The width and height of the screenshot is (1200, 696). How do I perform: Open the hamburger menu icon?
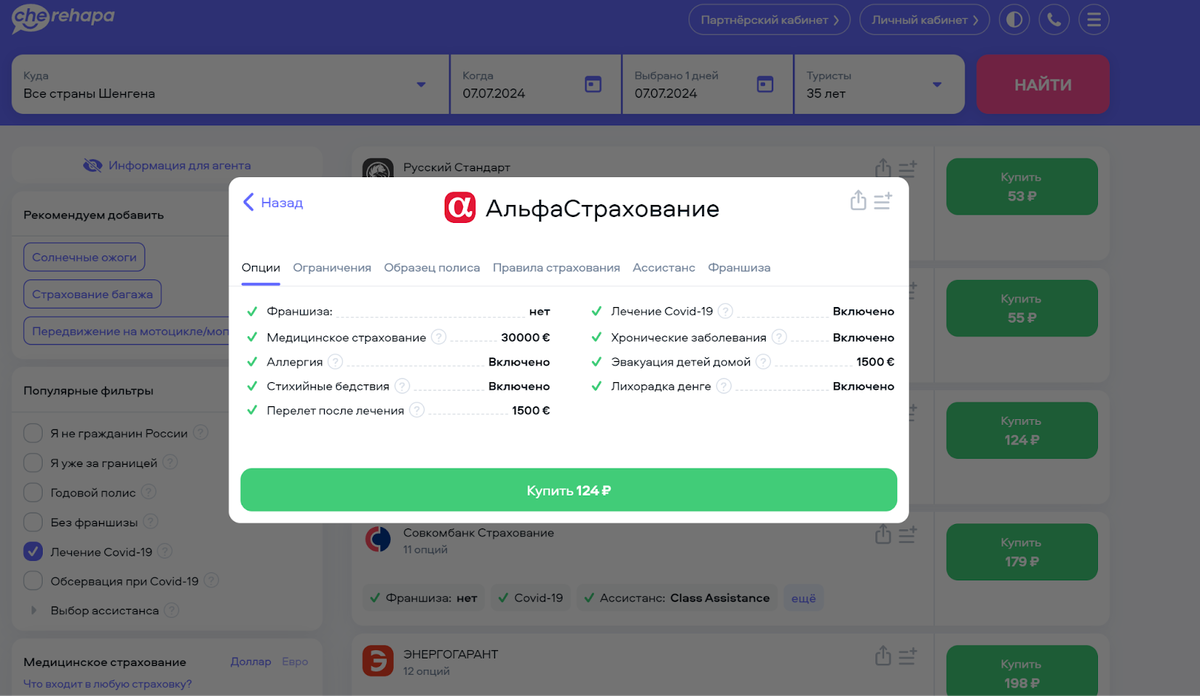click(x=1094, y=20)
